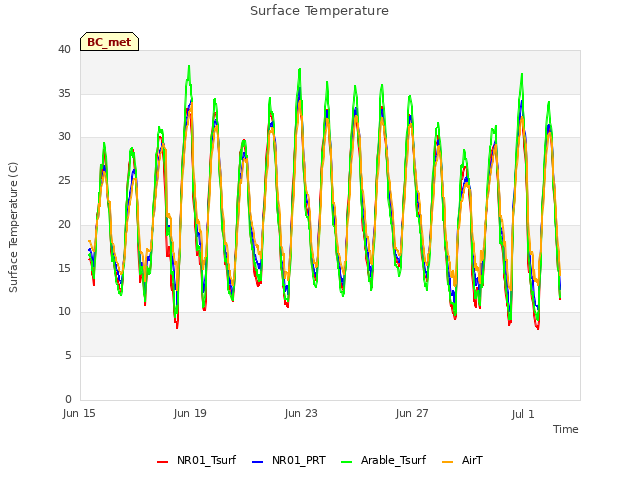Click the green Arable_Tsurf legend swatch
The image size is (640, 480).
point(346,462)
